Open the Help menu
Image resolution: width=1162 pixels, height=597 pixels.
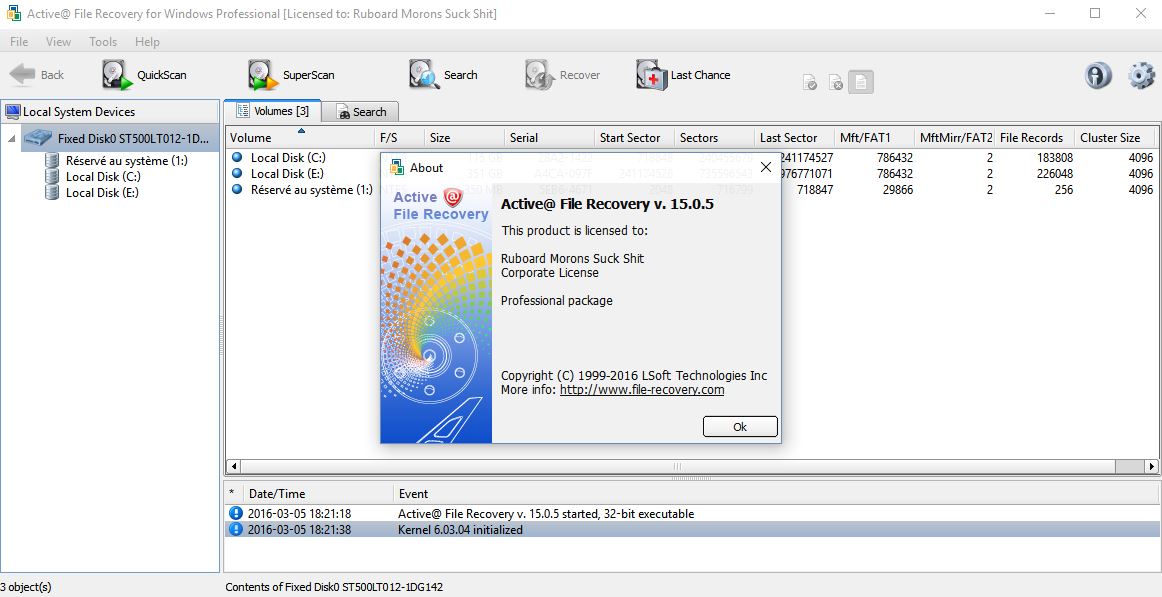tap(147, 41)
